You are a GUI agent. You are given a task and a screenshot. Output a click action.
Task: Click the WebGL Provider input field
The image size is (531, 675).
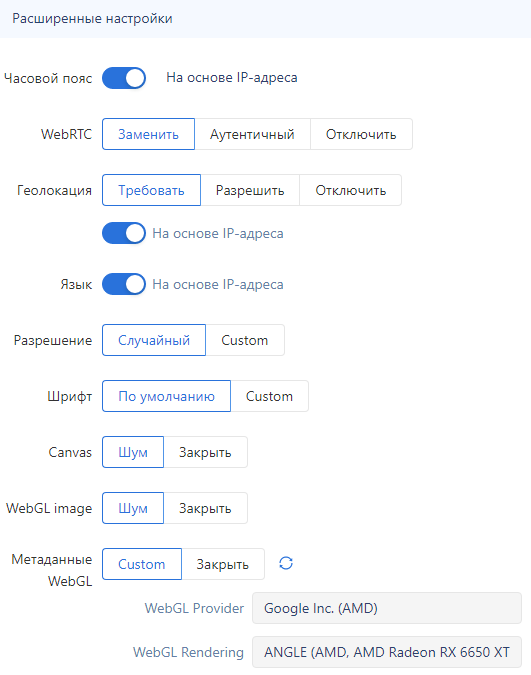point(387,608)
